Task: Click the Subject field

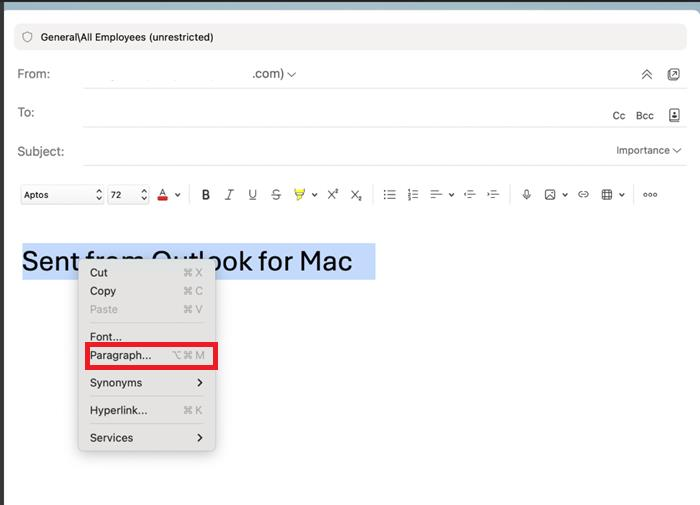Action: point(346,151)
